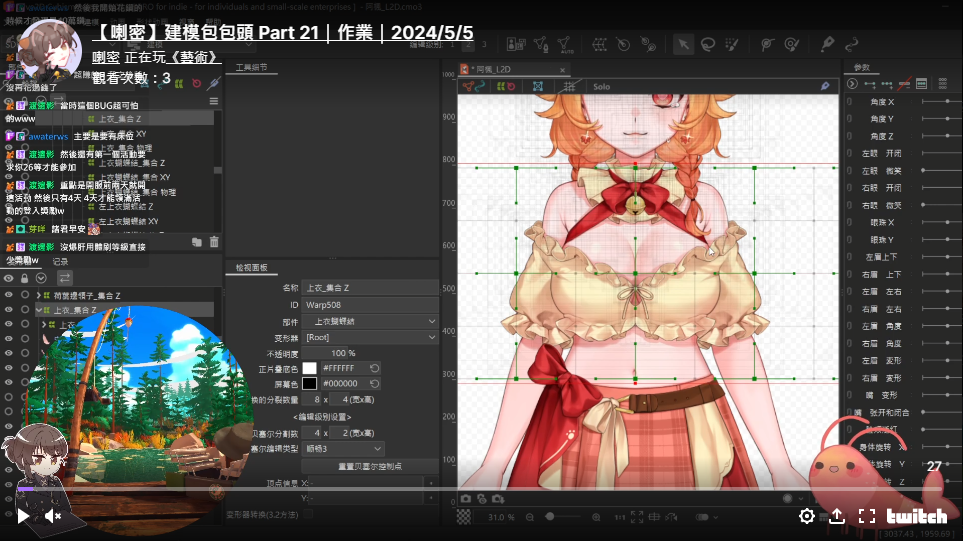This screenshot has height=541, width=963.
Task: Select edit level 2 button
Action: click(x=468, y=44)
